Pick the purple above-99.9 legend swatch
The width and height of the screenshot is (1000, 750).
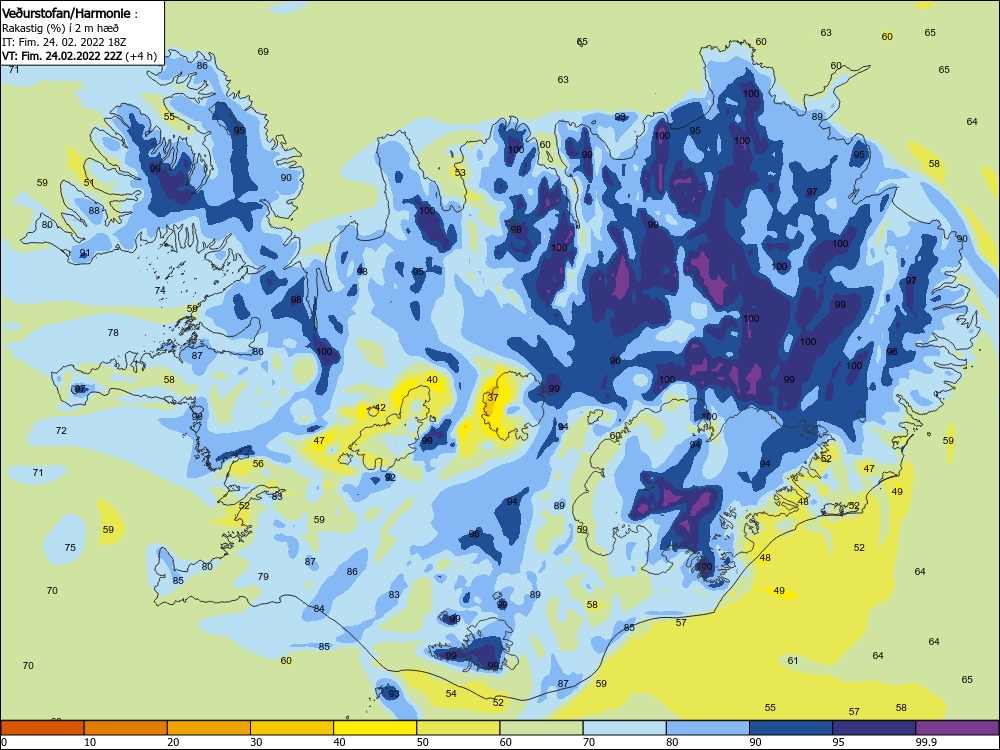tap(957, 728)
